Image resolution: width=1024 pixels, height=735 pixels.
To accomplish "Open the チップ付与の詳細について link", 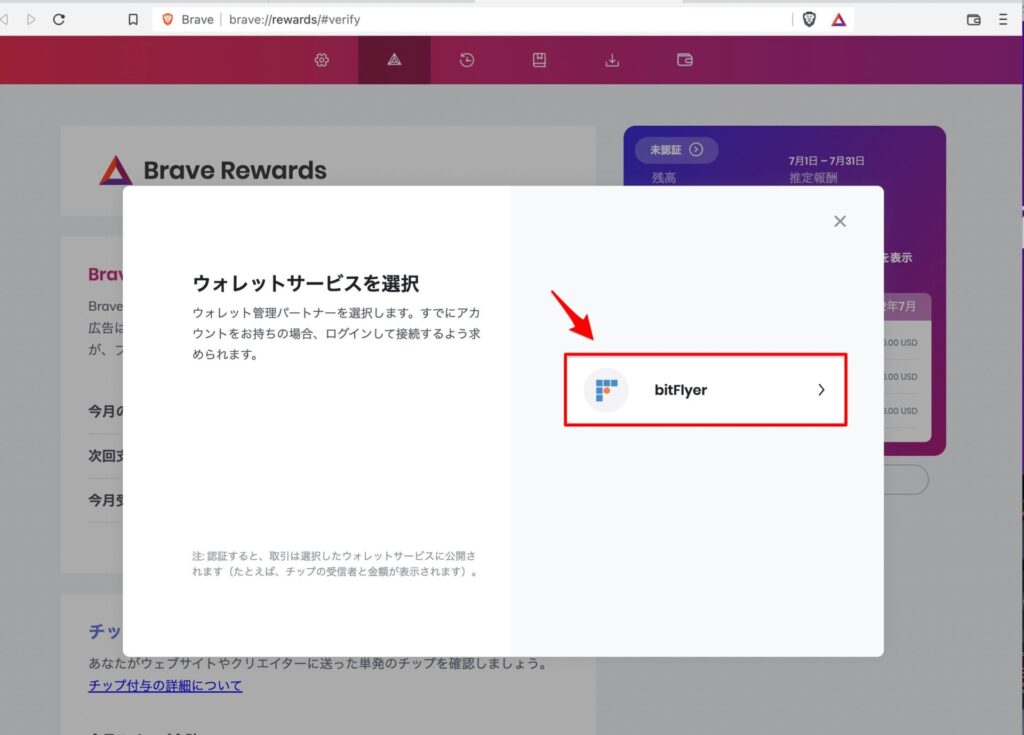I will [165, 686].
